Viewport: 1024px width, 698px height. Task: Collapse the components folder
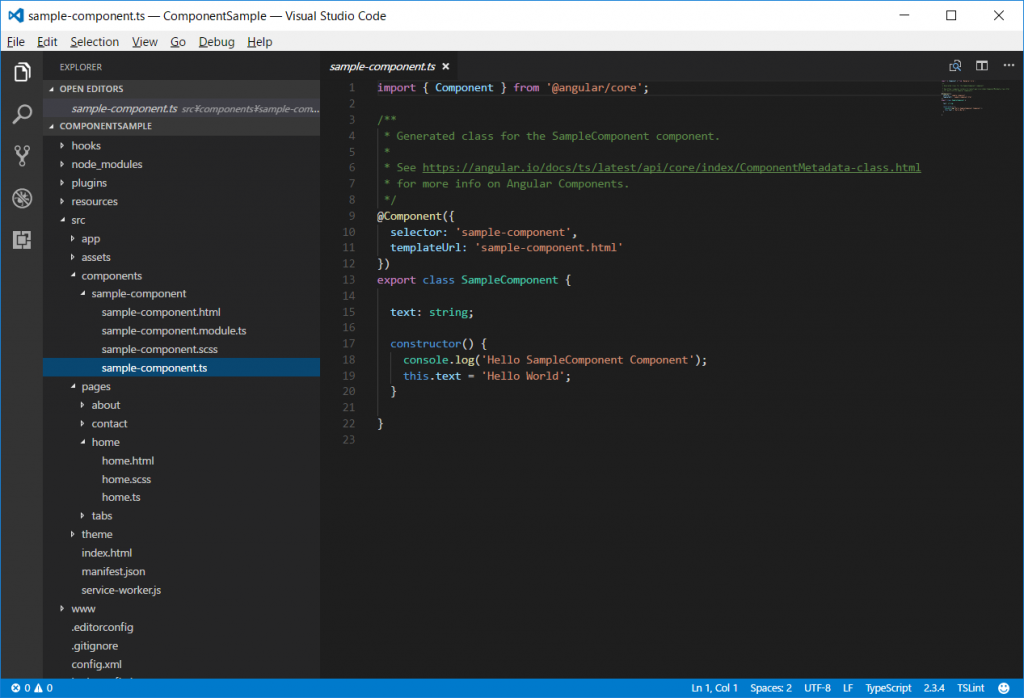[x=111, y=275]
